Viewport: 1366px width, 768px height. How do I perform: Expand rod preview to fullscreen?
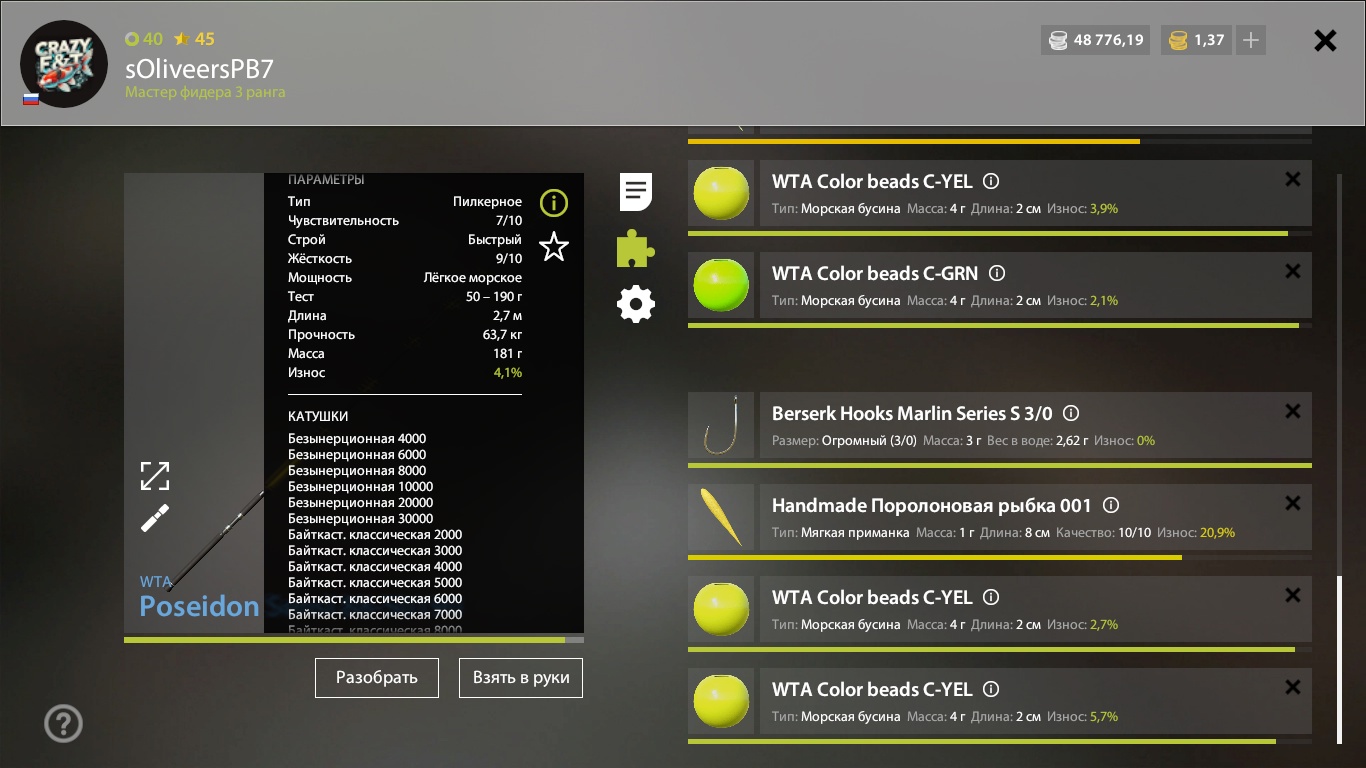pyautogui.click(x=155, y=476)
